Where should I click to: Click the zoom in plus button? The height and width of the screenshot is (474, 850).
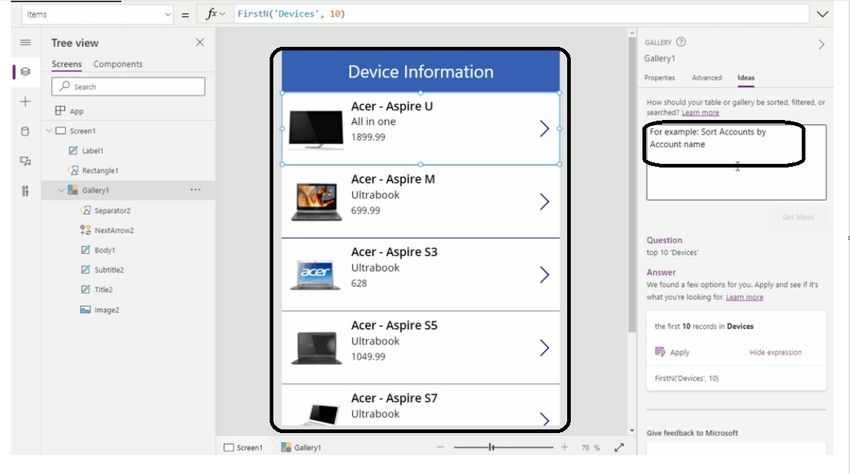[564, 447]
